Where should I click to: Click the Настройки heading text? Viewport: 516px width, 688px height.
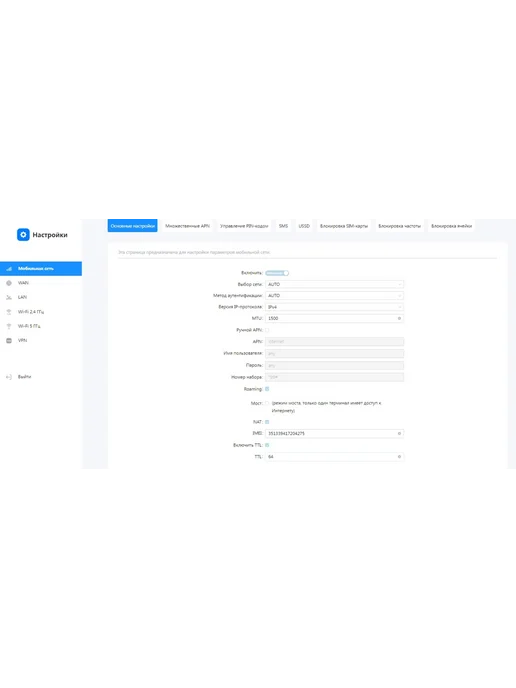[x=50, y=235]
